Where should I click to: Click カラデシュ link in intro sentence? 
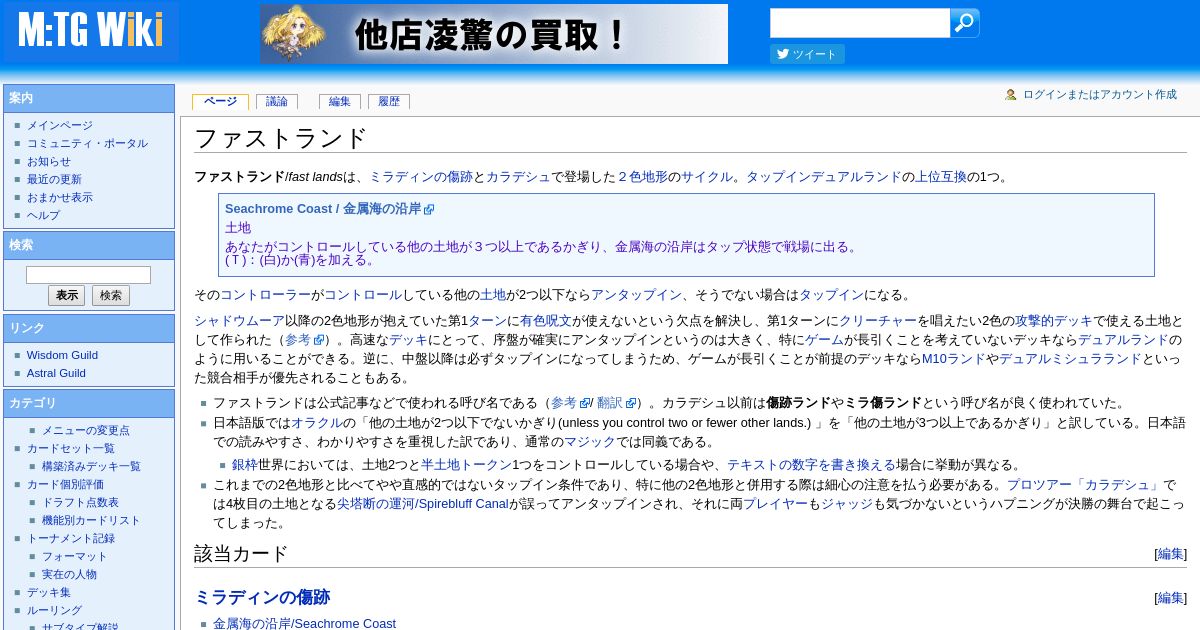coord(518,177)
